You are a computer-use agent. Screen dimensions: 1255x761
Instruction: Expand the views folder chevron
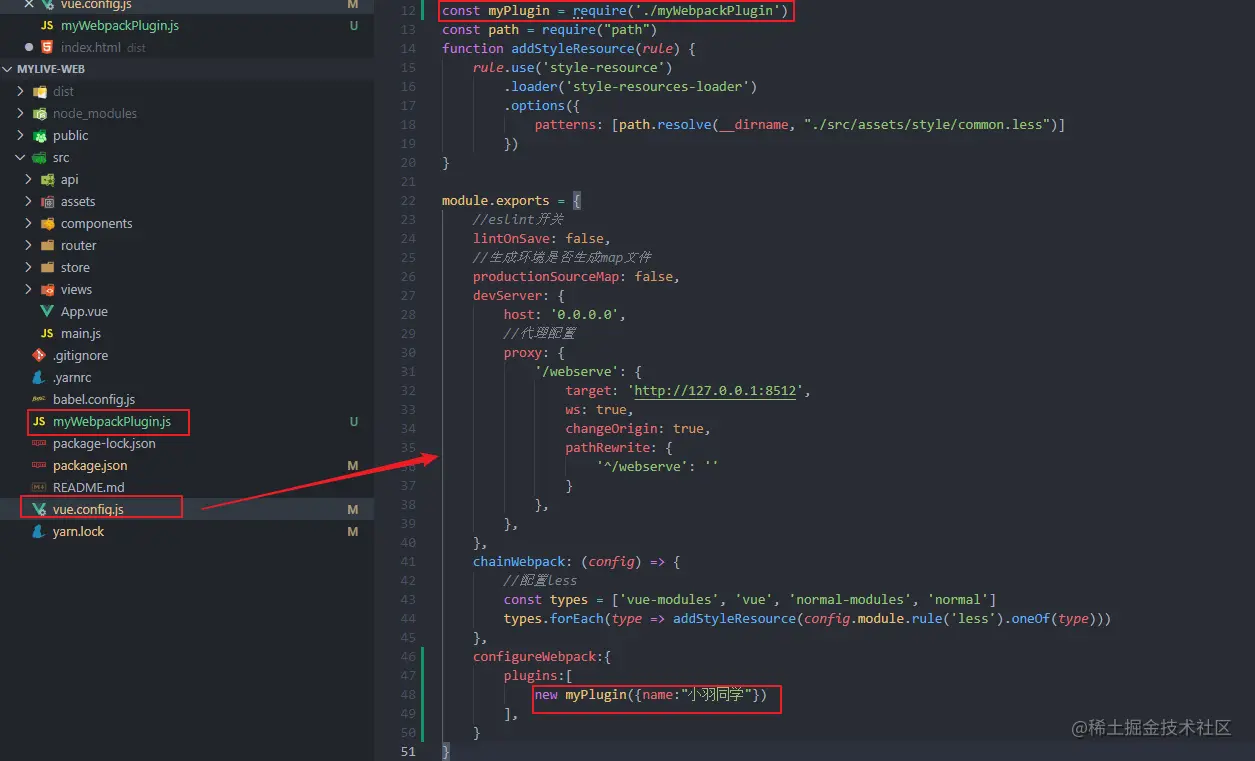[x=28, y=289]
